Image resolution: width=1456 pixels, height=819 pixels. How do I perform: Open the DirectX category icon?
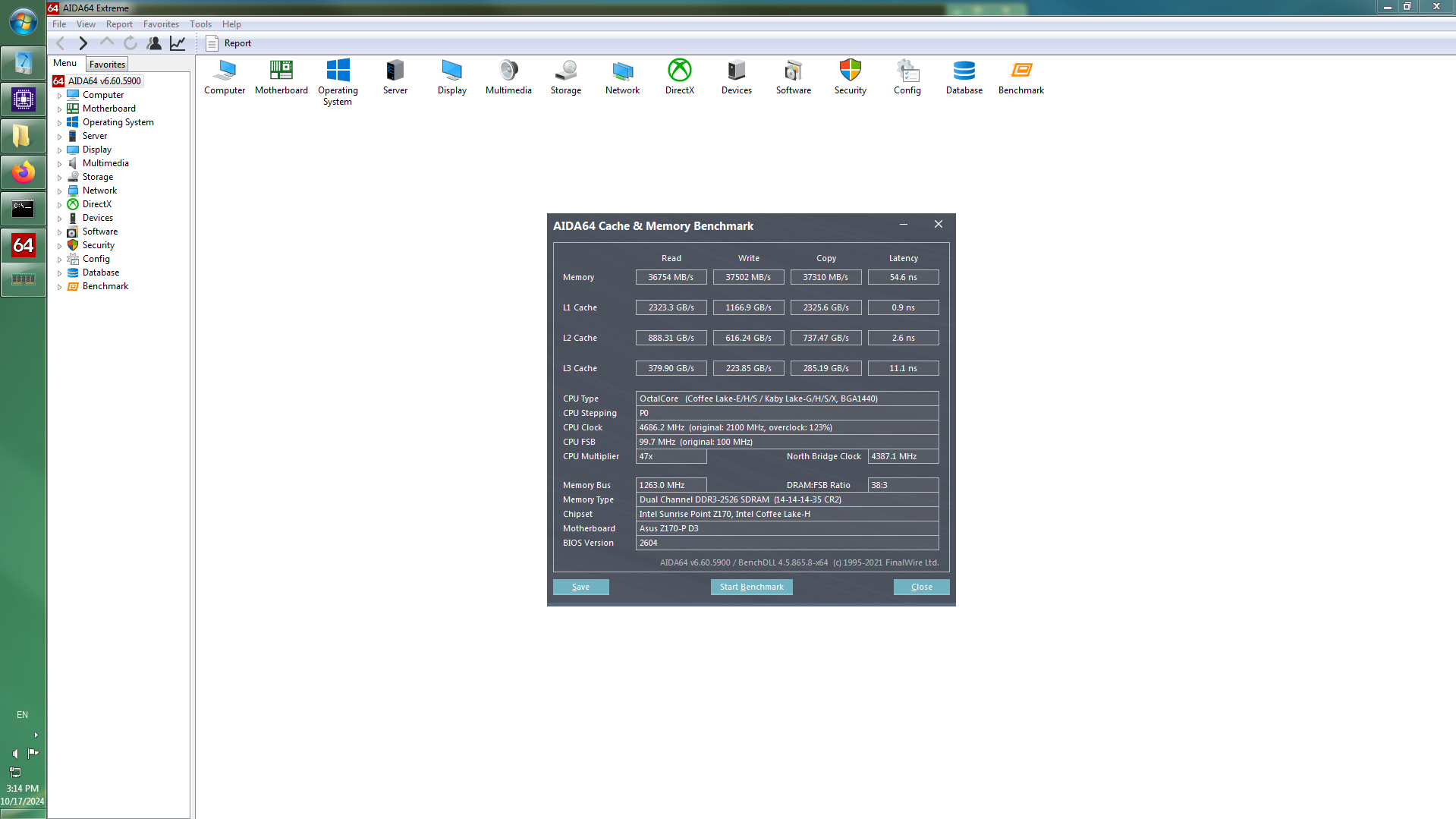[x=680, y=77]
